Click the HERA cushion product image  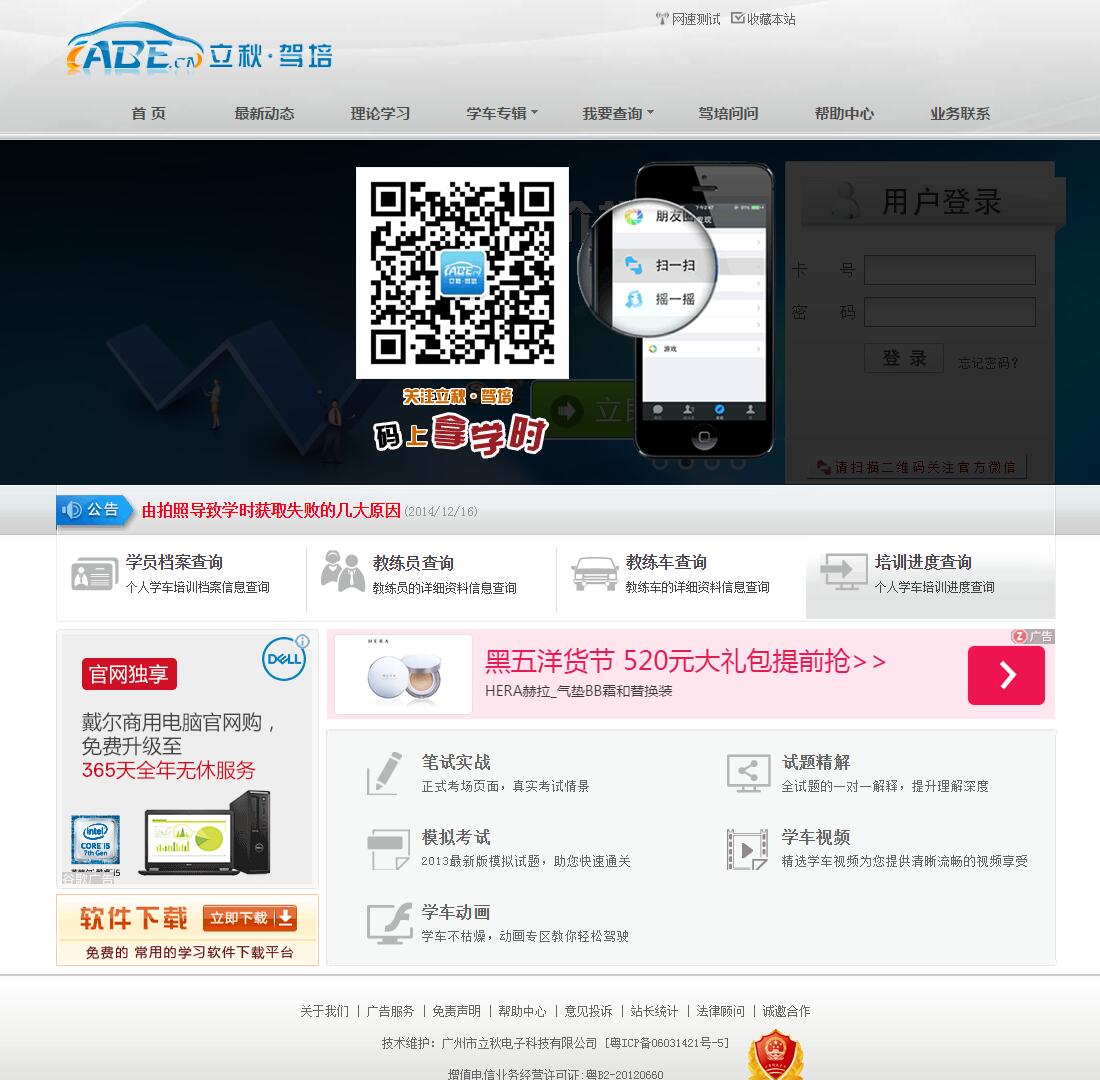coord(404,675)
